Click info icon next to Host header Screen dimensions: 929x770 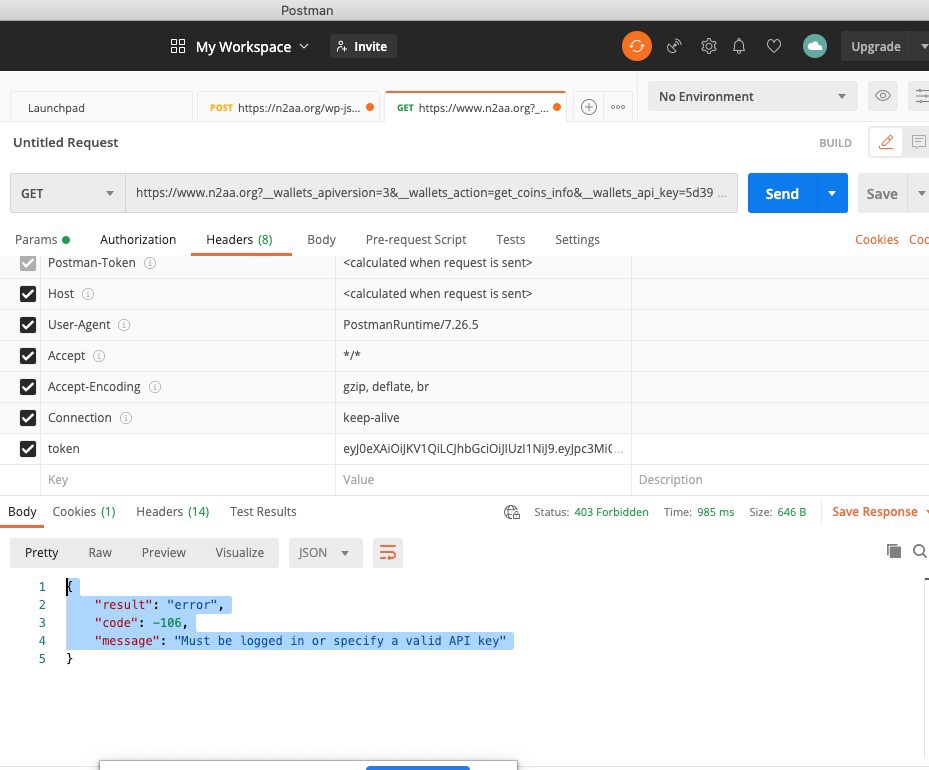coord(88,294)
